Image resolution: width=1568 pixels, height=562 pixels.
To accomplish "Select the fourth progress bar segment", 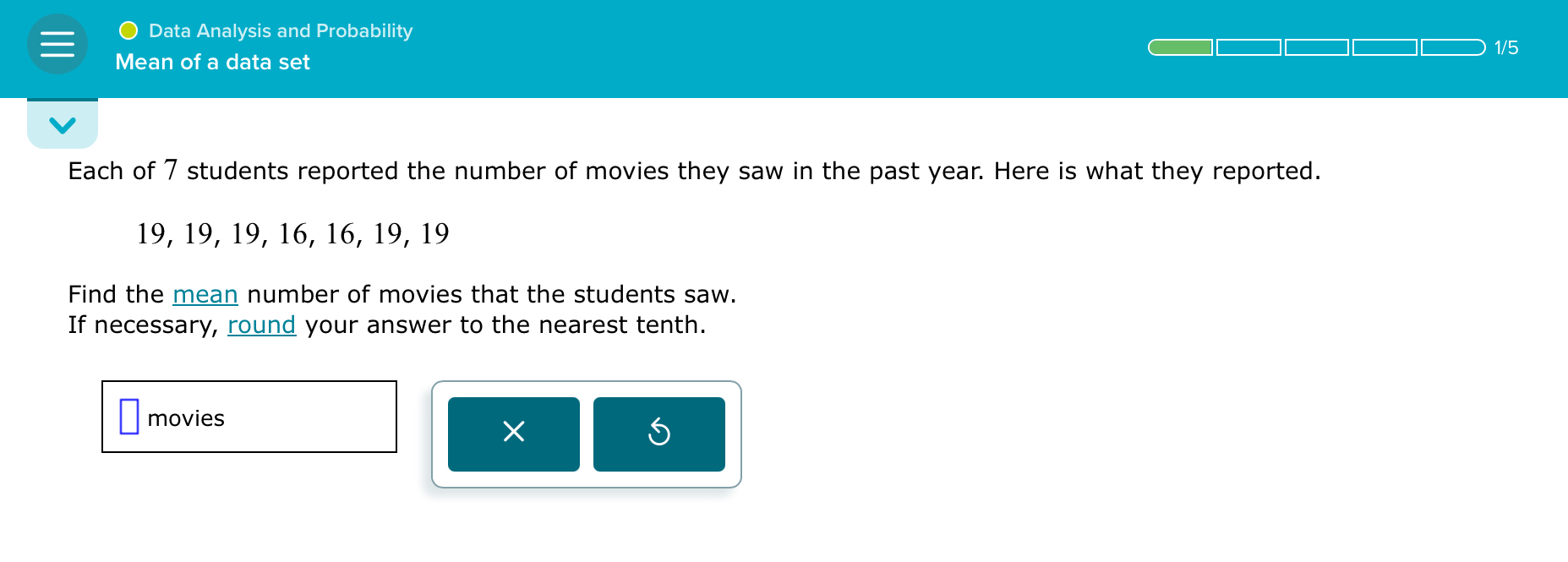I will pyautogui.click(x=1385, y=47).
